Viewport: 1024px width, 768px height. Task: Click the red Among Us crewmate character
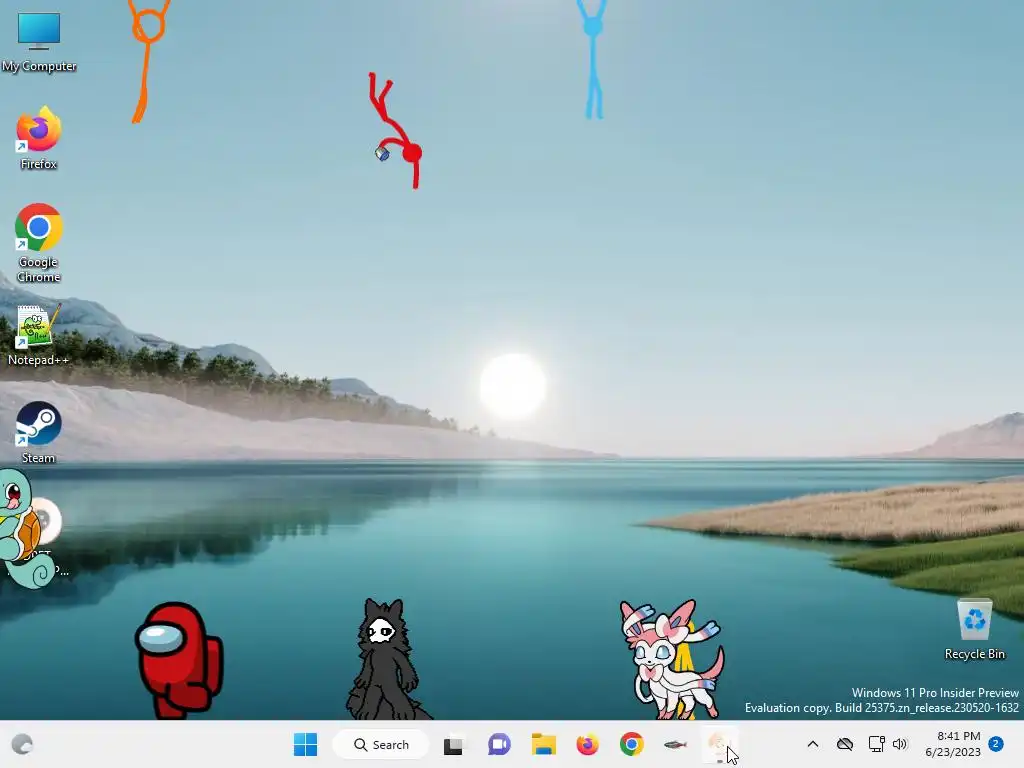coord(180,660)
